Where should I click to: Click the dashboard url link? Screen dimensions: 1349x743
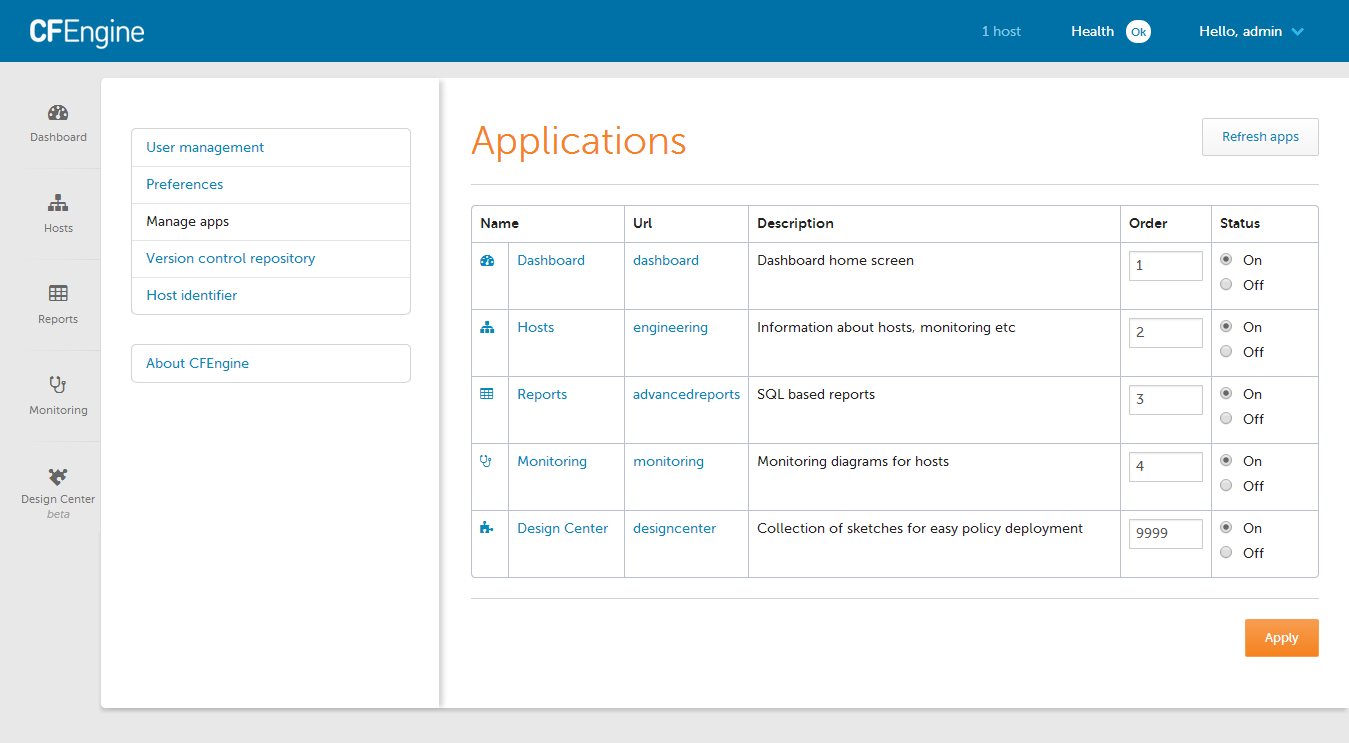(666, 260)
